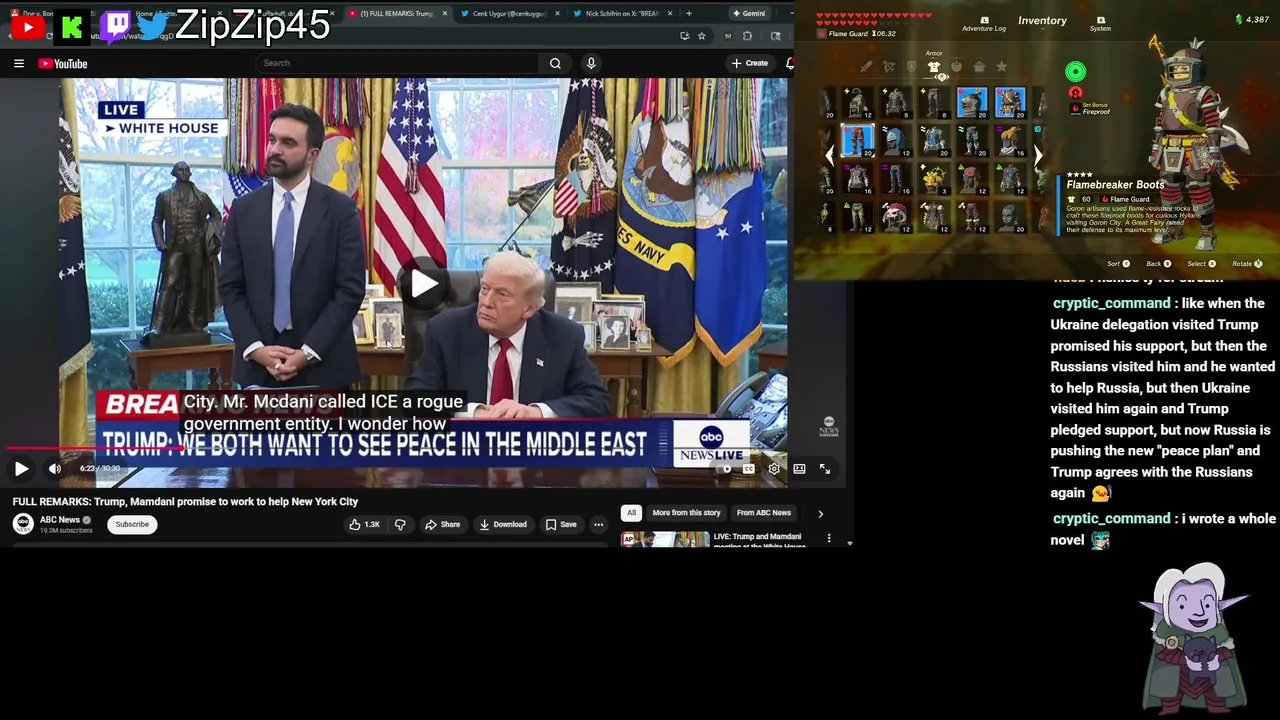Dislike the video with thumbs down
Viewport: 1280px width, 720px height.
(x=400, y=524)
